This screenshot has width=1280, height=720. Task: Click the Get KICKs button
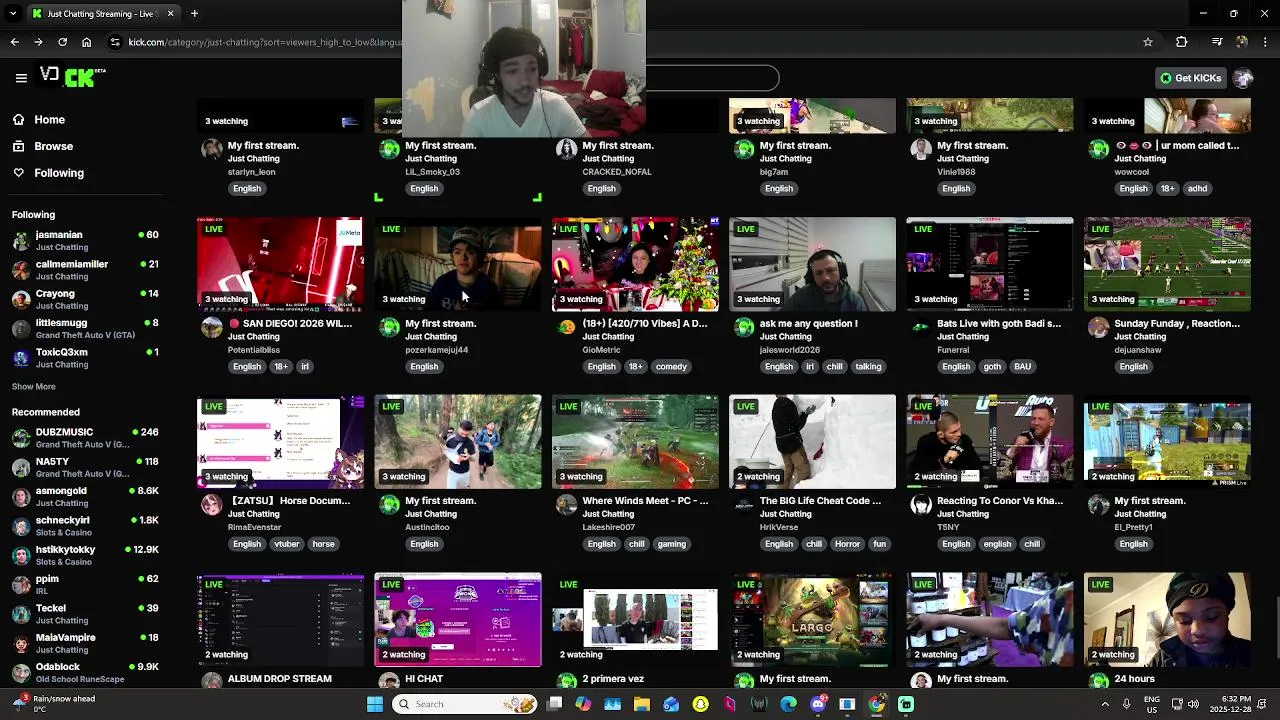click(1190, 78)
